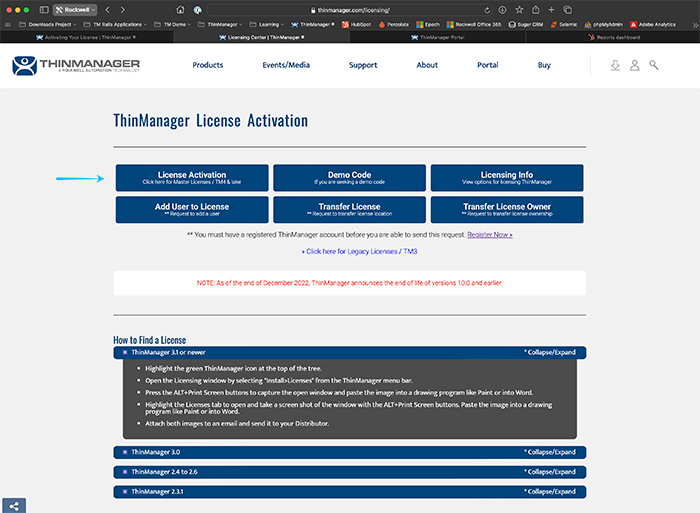700x513 pixels.
Task: Click the thinmanager.com address bar
Action: pos(350,10)
